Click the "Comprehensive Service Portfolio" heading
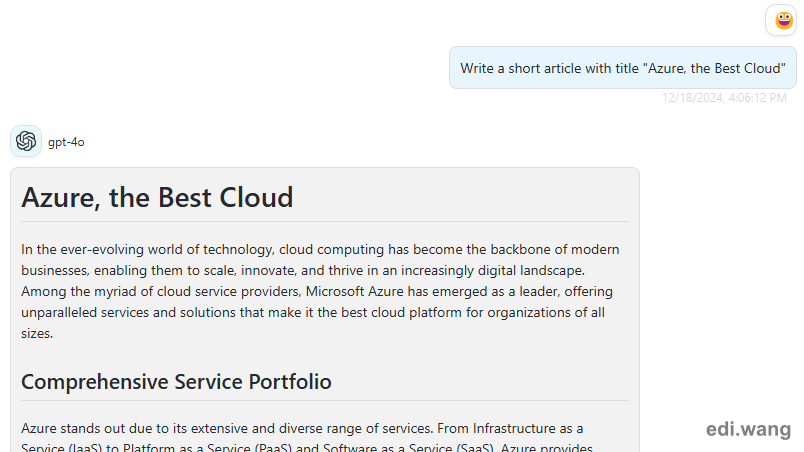Viewport: 804px width, 452px height. [176, 382]
